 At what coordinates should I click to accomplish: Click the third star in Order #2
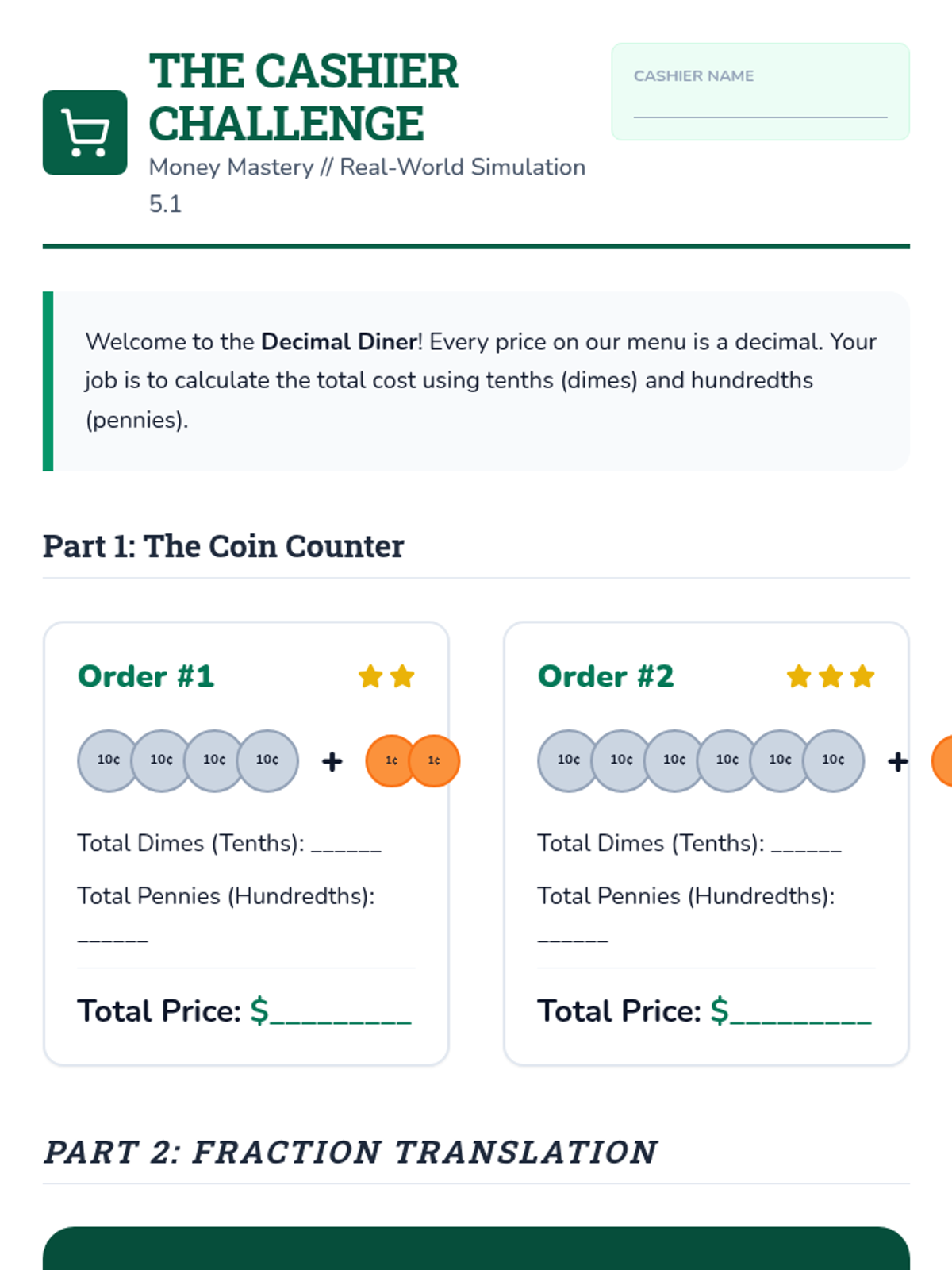click(x=862, y=677)
